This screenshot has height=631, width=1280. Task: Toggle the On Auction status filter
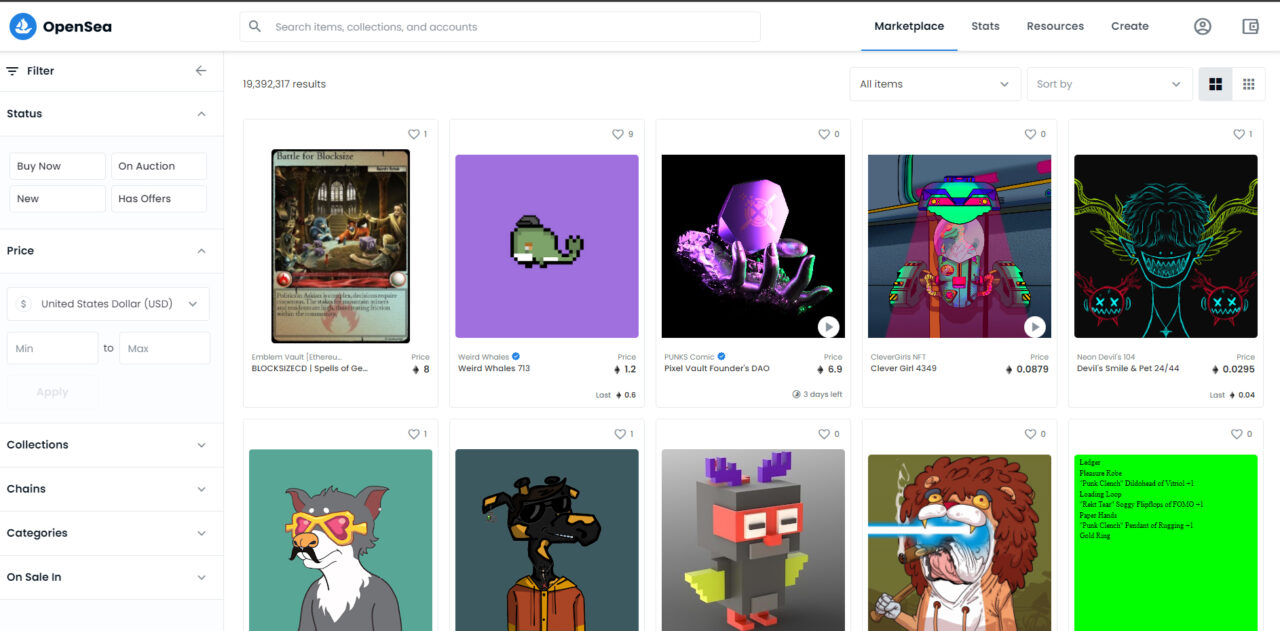(158, 166)
